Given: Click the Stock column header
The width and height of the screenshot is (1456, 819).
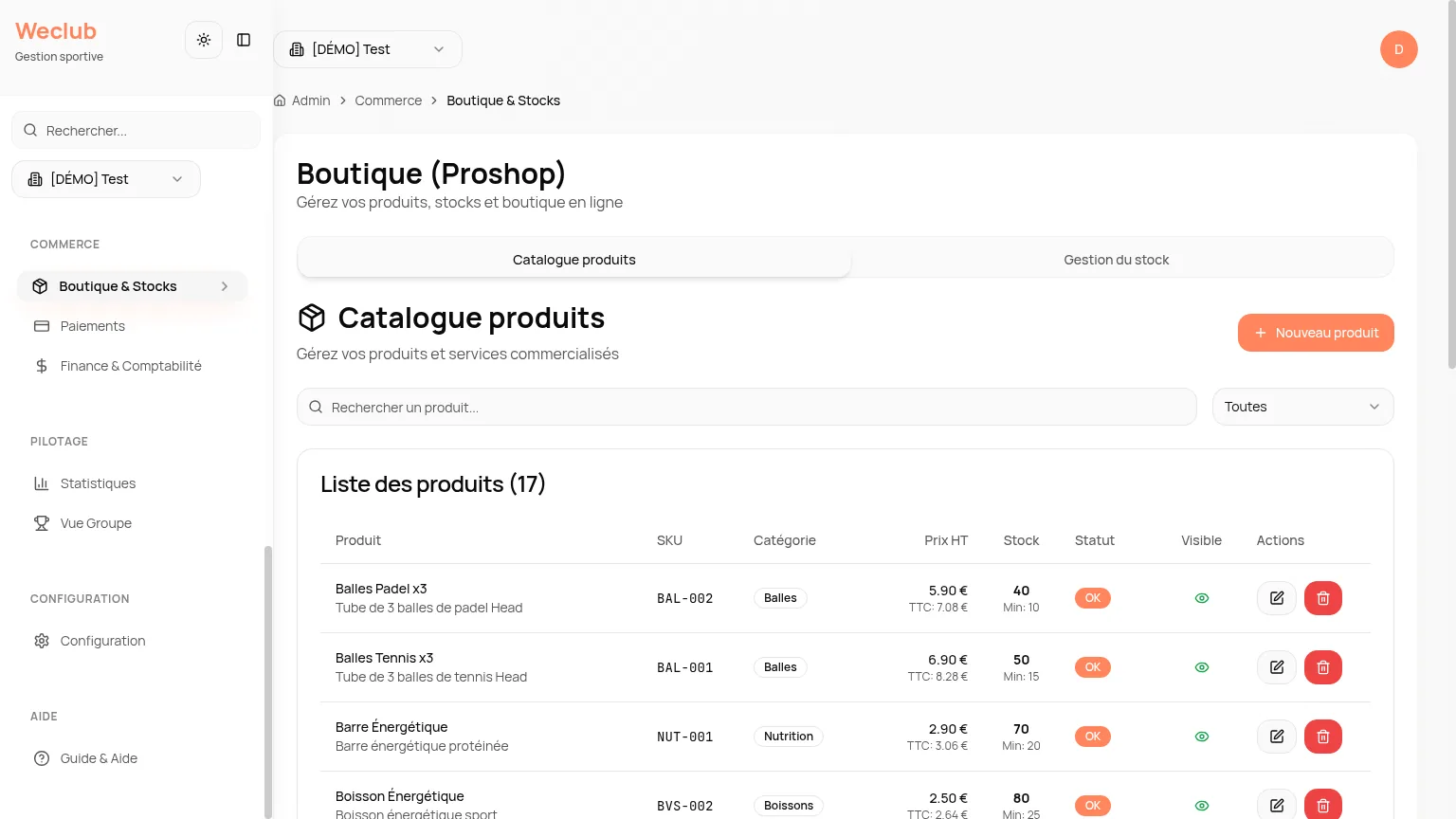Looking at the screenshot, I should 1021,540.
